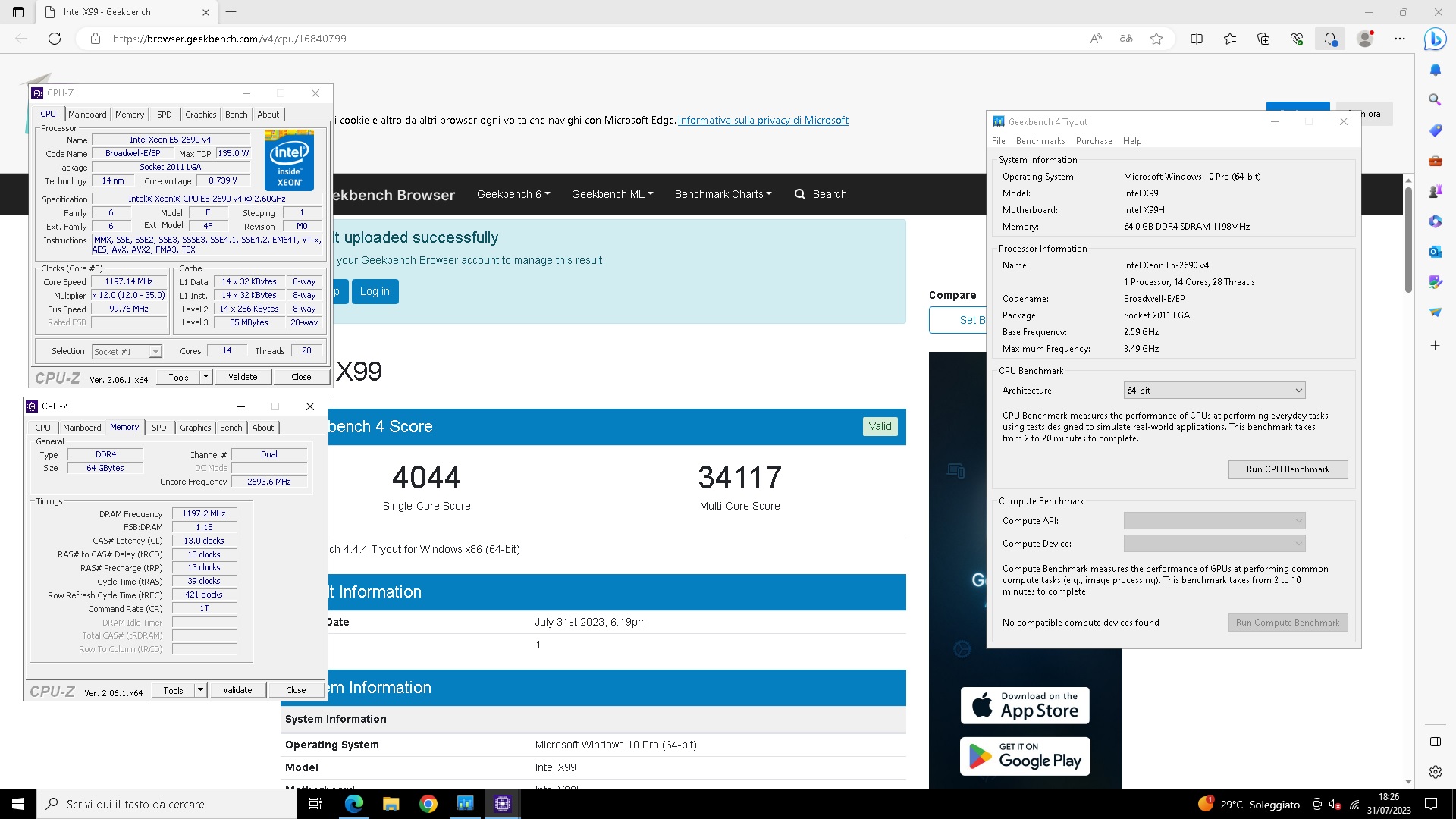The image size is (1456, 819).
Task: Open Geekbench 4 Purchase menu
Action: click(1094, 141)
